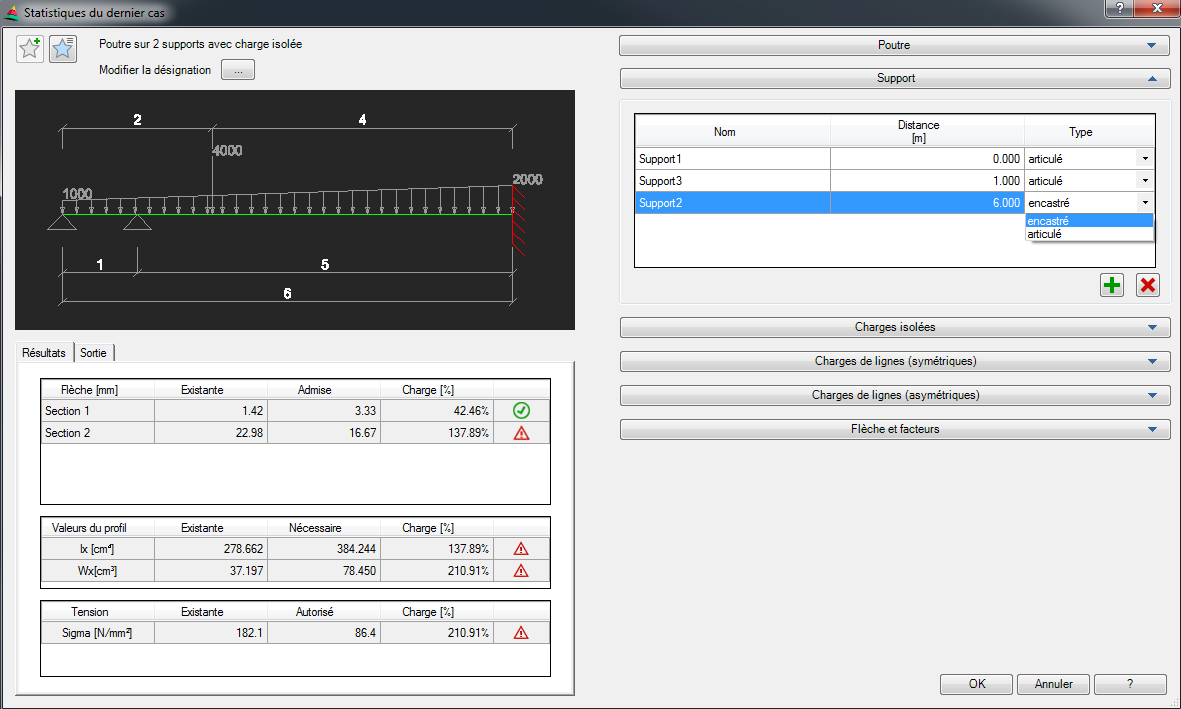Expand Charges de lignes (asymétriques) panel
1181x709 pixels.
(894, 395)
